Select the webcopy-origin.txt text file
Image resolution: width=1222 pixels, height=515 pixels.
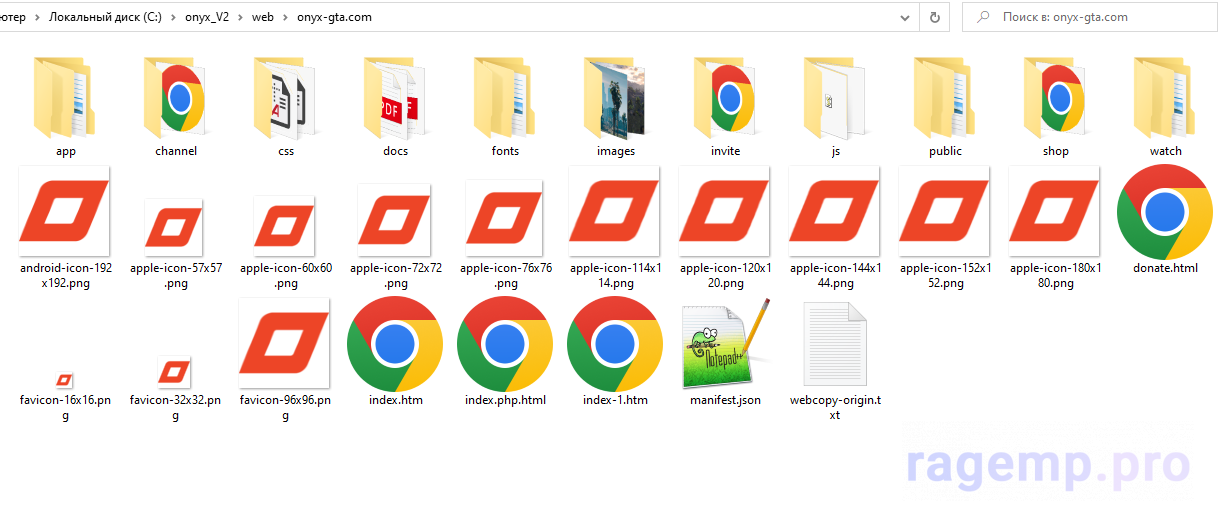(835, 343)
